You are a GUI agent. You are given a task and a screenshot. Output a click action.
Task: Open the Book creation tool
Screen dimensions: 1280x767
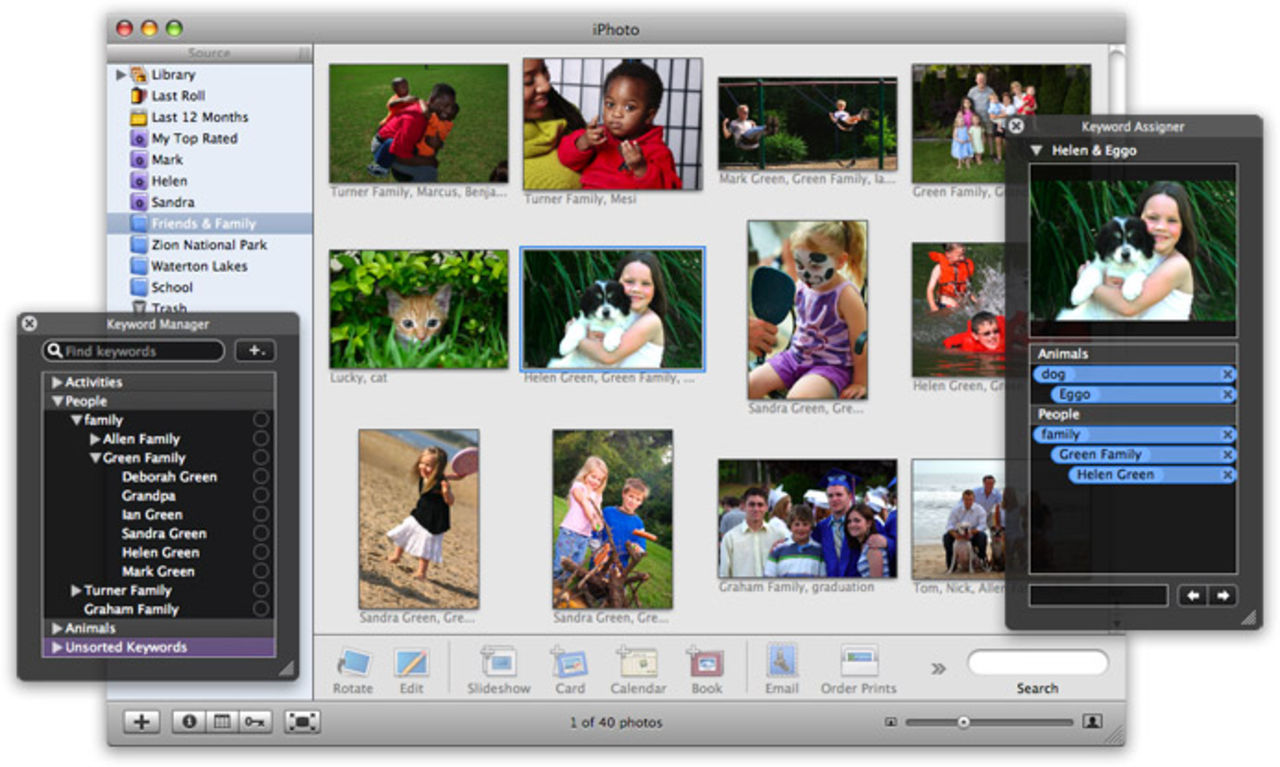pyautogui.click(x=705, y=663)
